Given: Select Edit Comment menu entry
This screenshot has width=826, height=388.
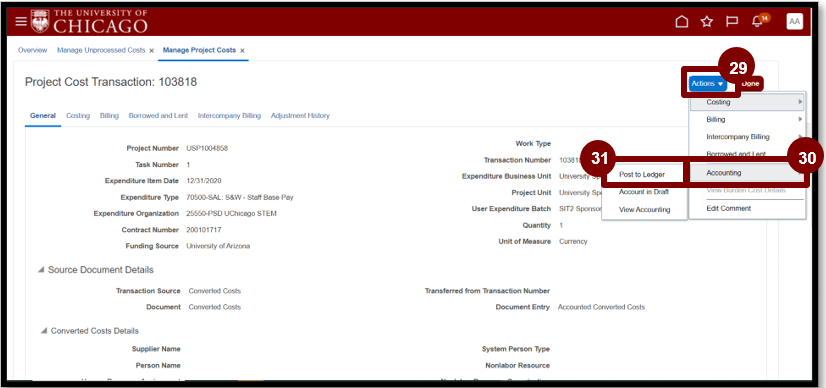Looking at the screenshot, I should [729, 208].
